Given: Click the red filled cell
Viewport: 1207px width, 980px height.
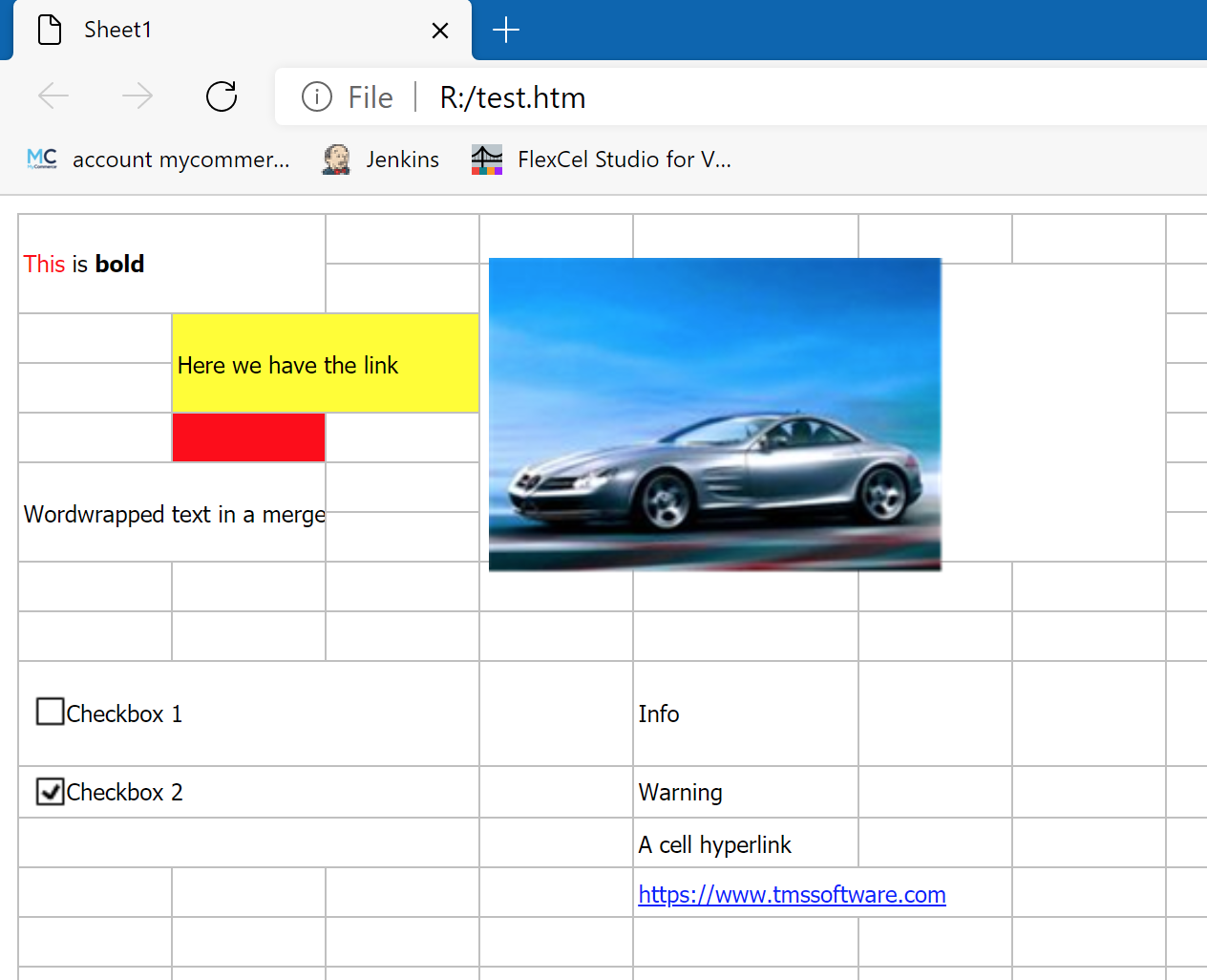Looking at the screenshot, I should click(248, 437).
